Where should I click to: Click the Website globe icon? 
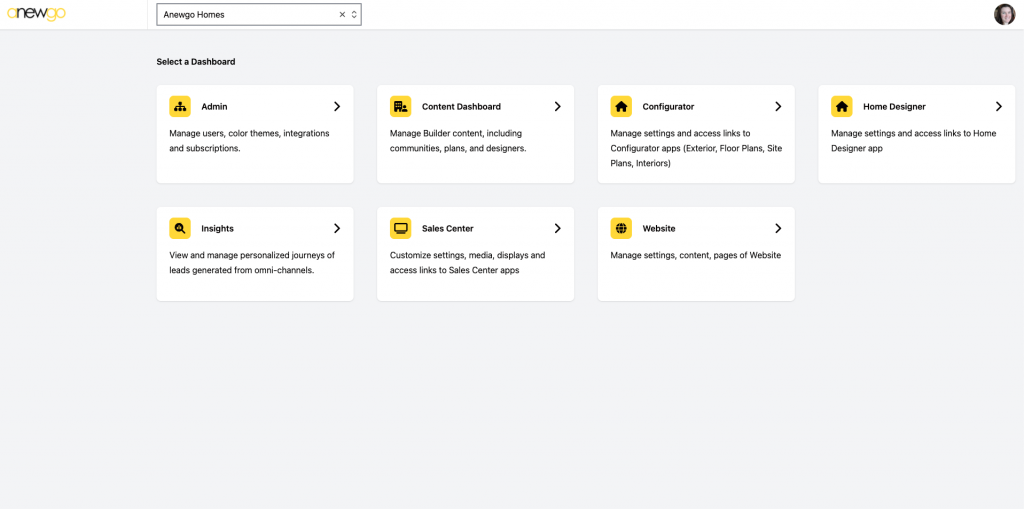pos(621,229)
